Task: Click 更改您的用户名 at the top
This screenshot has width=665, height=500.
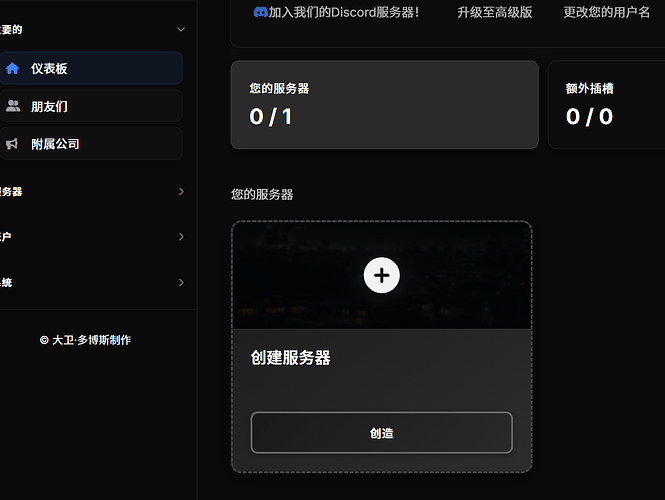Action: pos(606,13)
